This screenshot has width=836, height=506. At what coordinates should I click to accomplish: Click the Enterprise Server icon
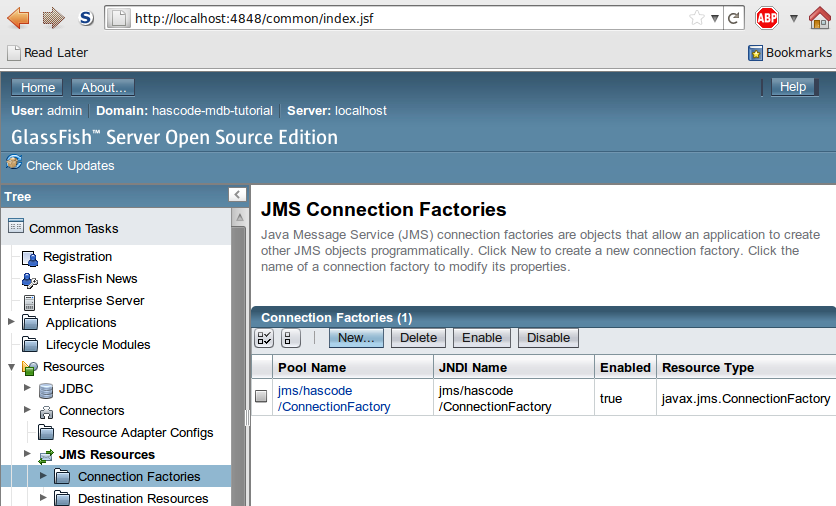29,302
